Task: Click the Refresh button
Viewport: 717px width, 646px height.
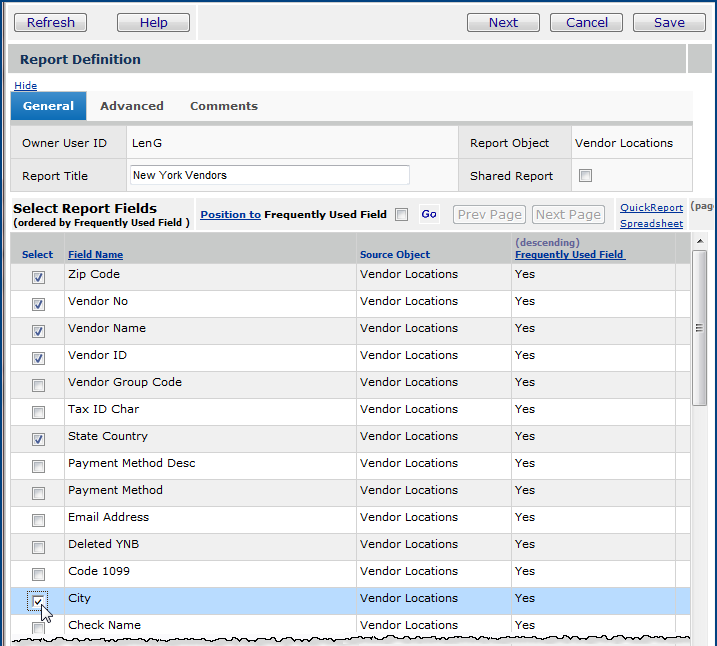Action: pos(50,22)
